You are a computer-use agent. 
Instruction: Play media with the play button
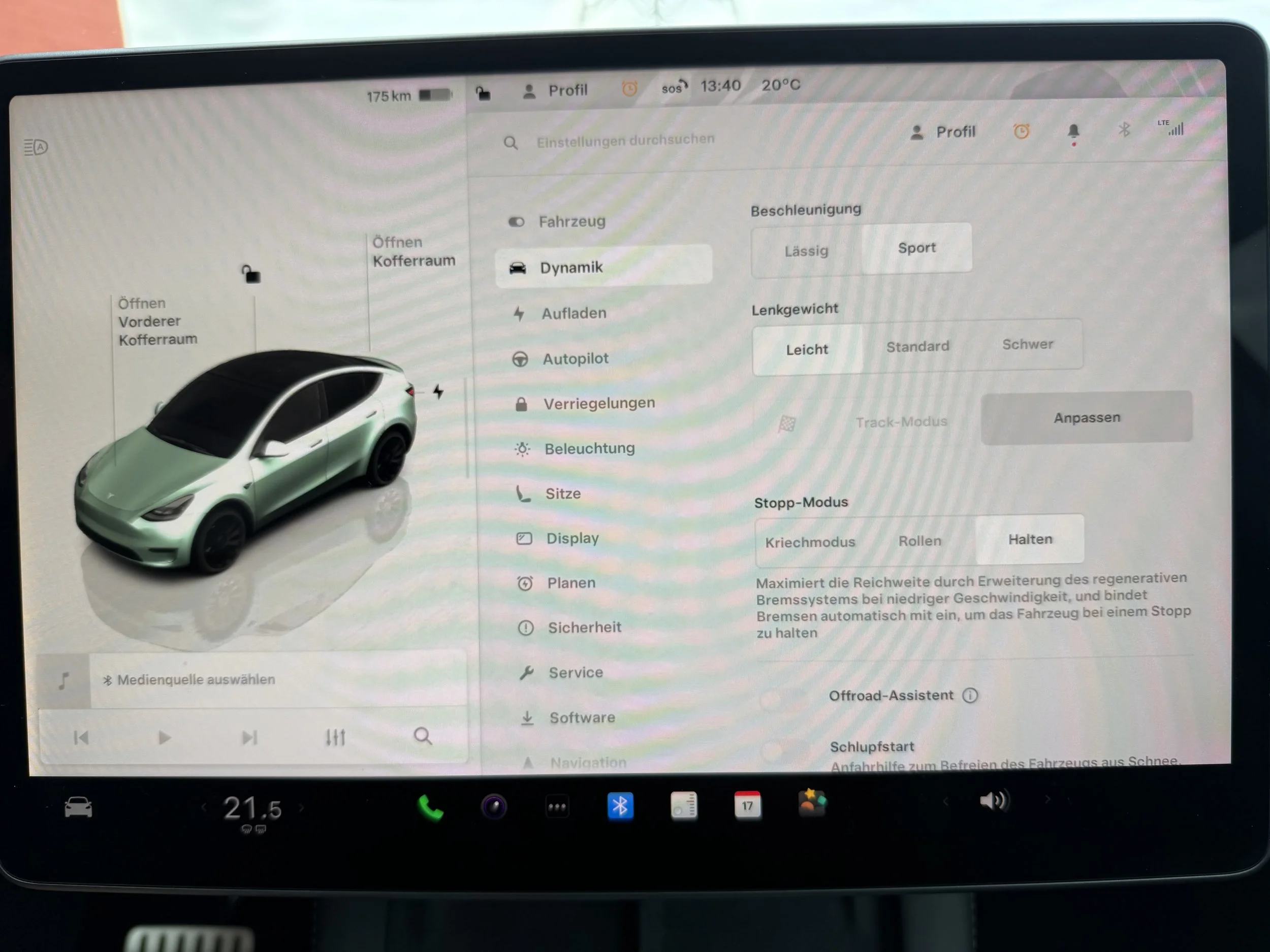point(164,738)
